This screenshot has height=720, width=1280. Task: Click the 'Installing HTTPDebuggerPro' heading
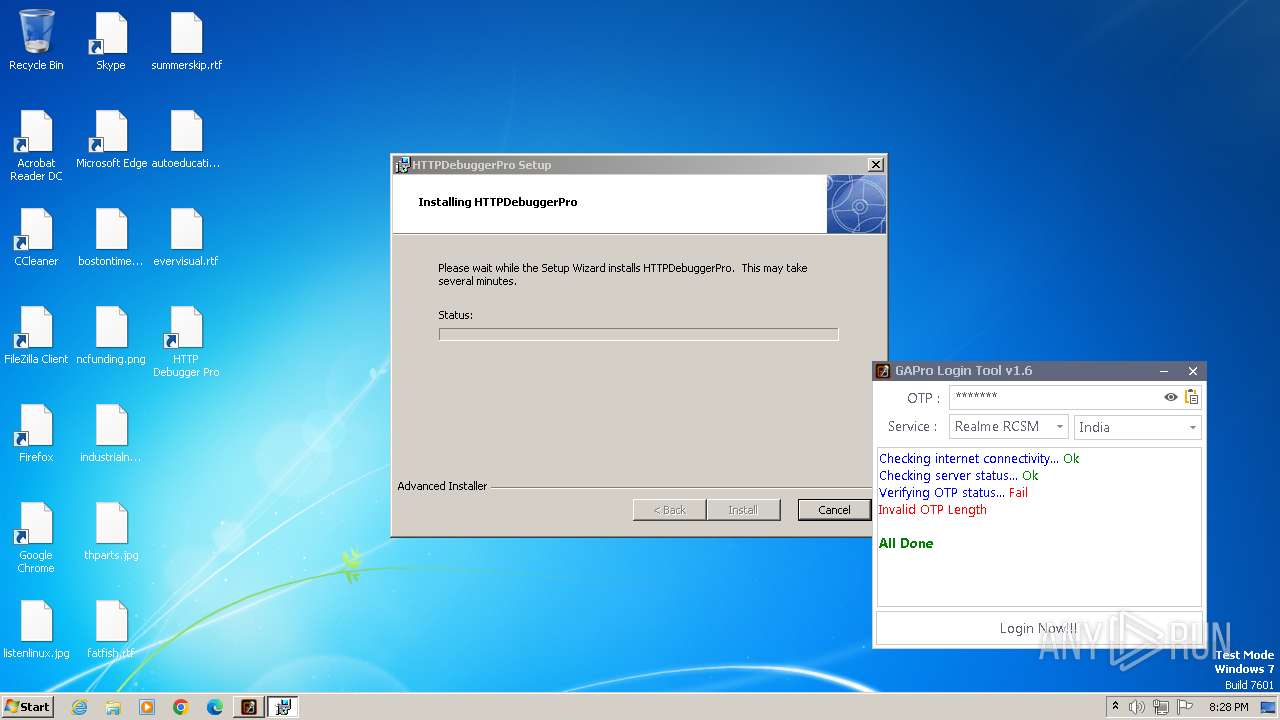(498, 202)
